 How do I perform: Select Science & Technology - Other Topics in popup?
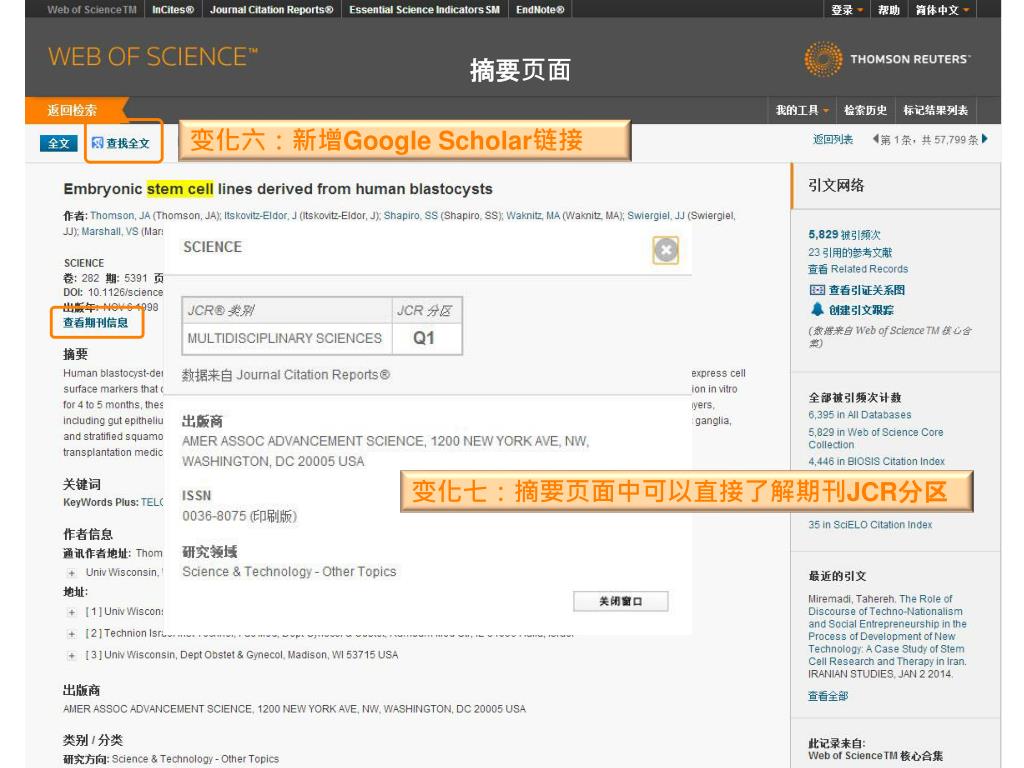(x=289, y=571)
